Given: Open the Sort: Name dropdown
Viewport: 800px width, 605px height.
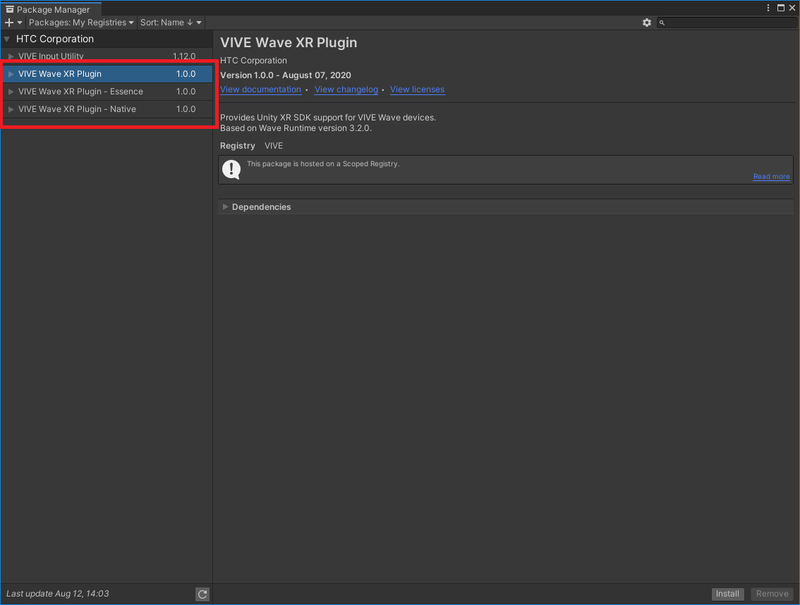Looking at the screenshot, I should point(171,22).
